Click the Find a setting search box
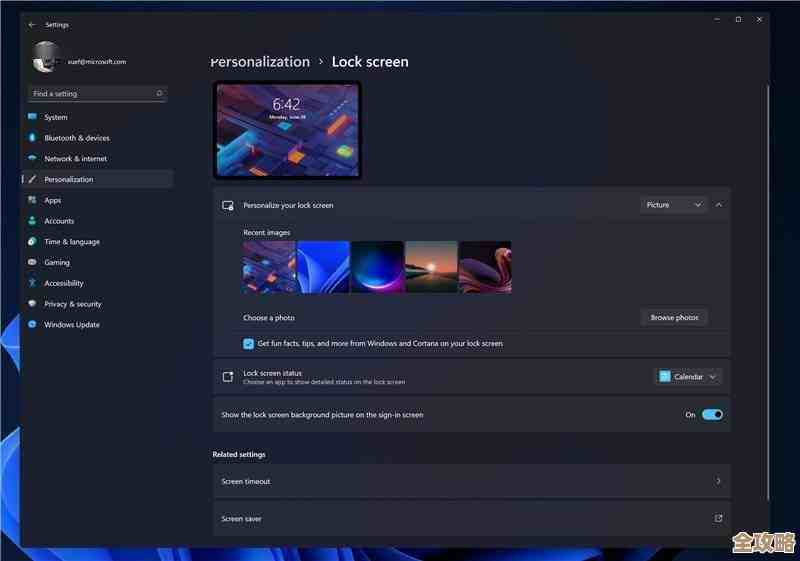 97,94
